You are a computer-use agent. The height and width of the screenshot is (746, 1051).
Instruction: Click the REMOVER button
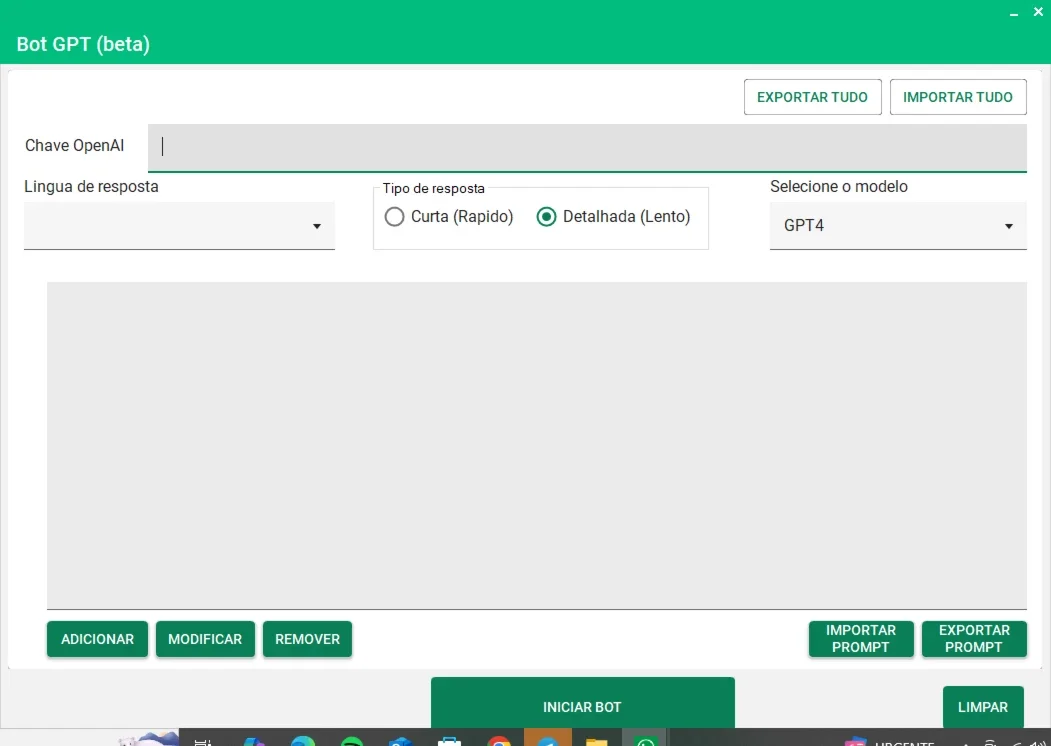tap(307, 639)
